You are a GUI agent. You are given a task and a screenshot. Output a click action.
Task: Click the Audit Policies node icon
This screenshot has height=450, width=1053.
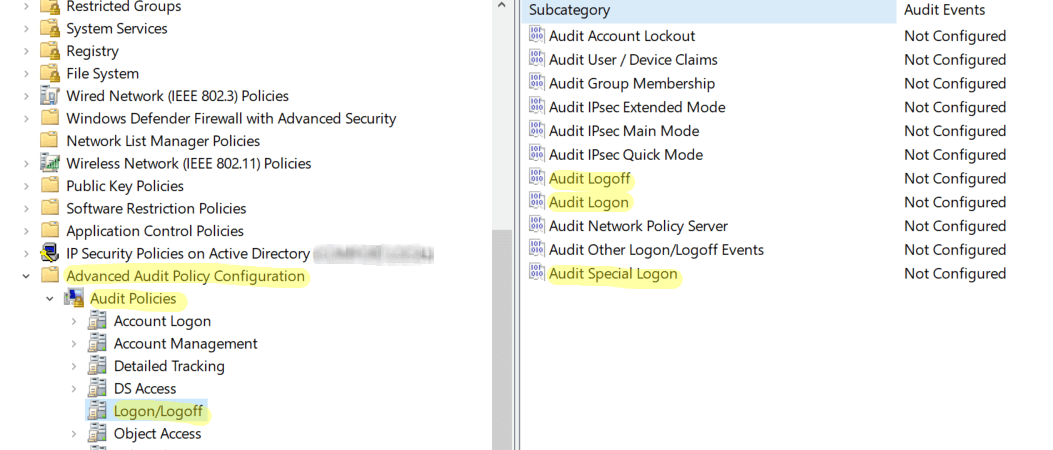73,298
